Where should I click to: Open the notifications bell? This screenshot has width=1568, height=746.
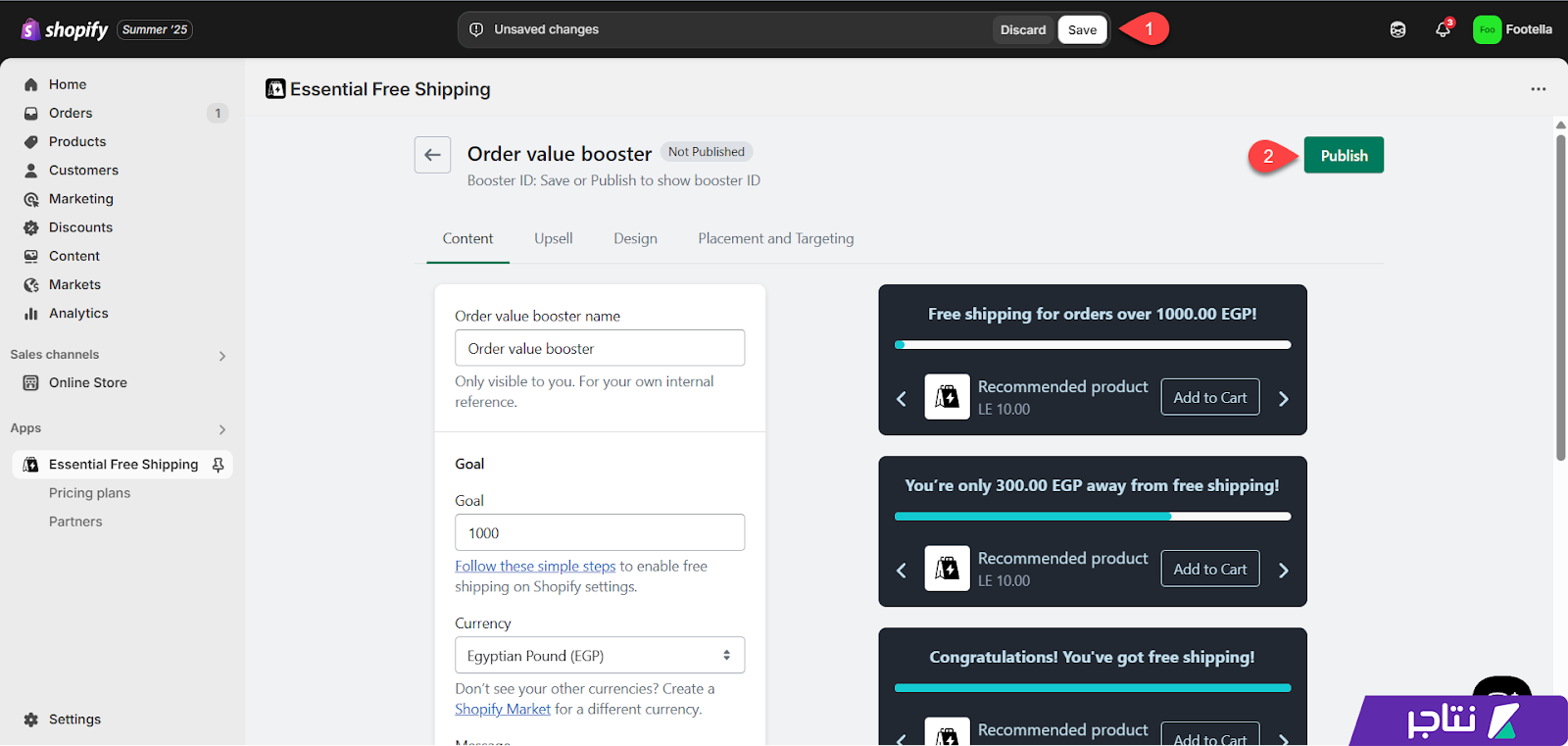(x=1443, y=29)
